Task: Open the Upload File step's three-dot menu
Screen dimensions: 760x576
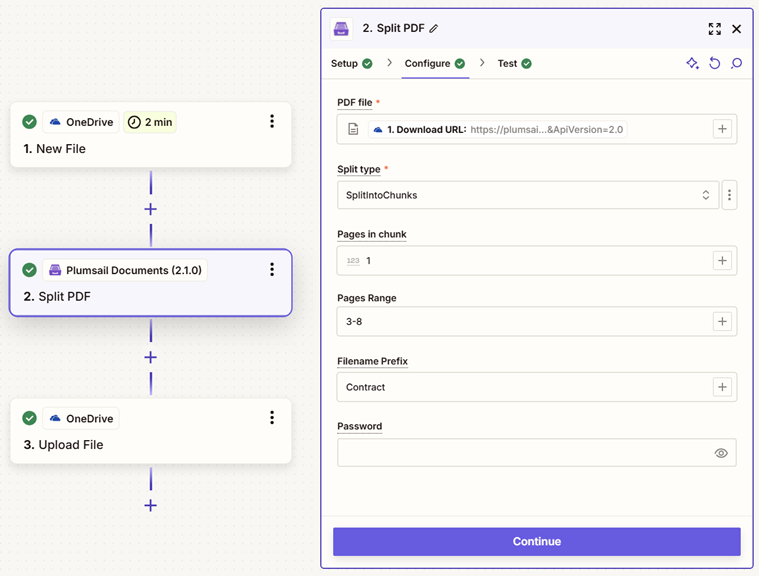Action: (x=272, y=417)
